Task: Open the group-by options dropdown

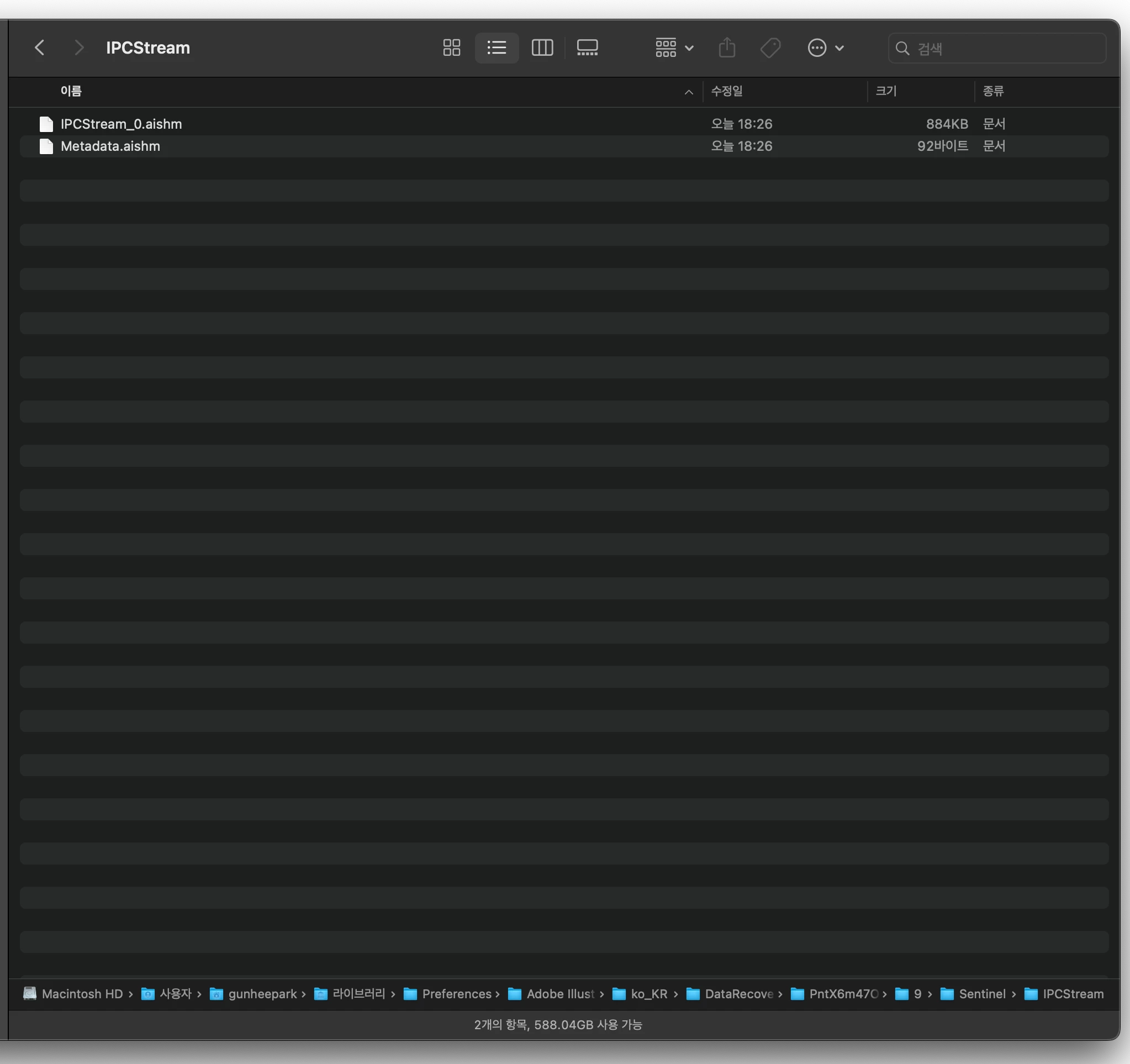Action: click(674, 48)
